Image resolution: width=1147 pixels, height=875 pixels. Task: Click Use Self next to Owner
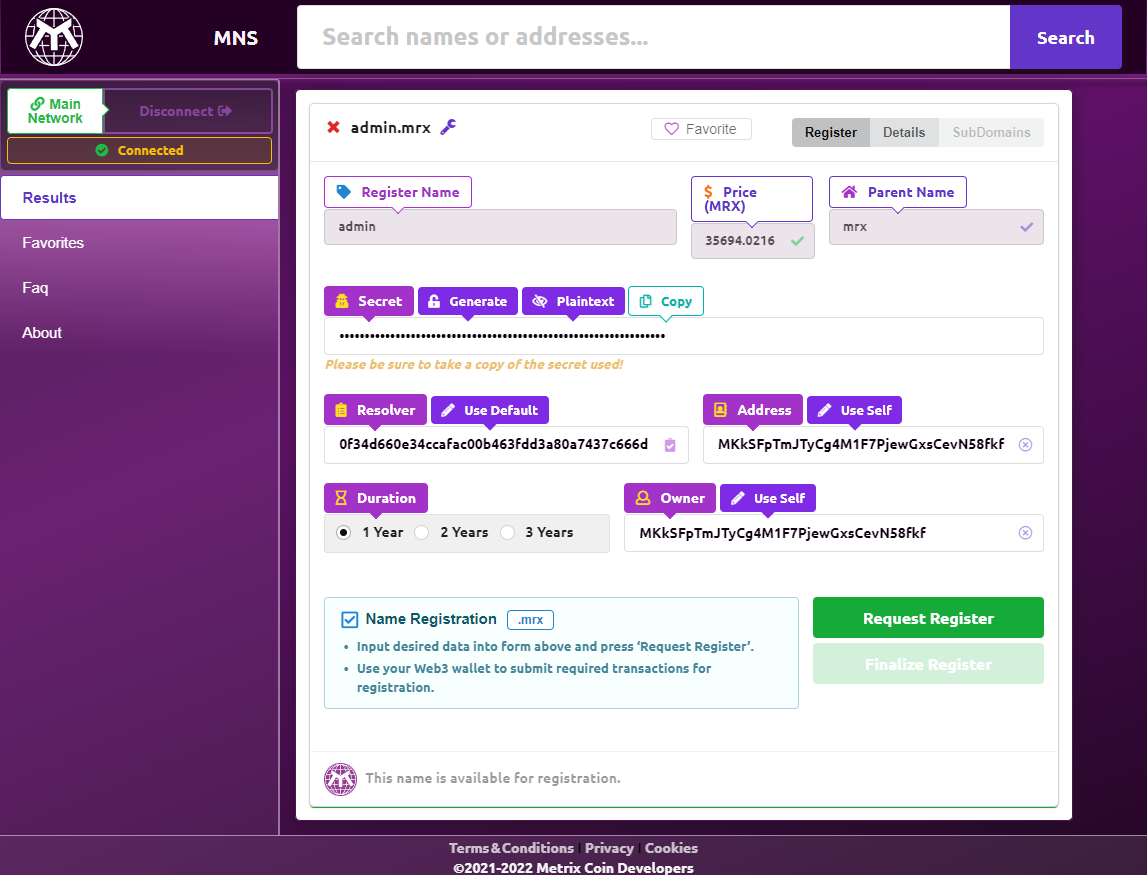(768, 498)
